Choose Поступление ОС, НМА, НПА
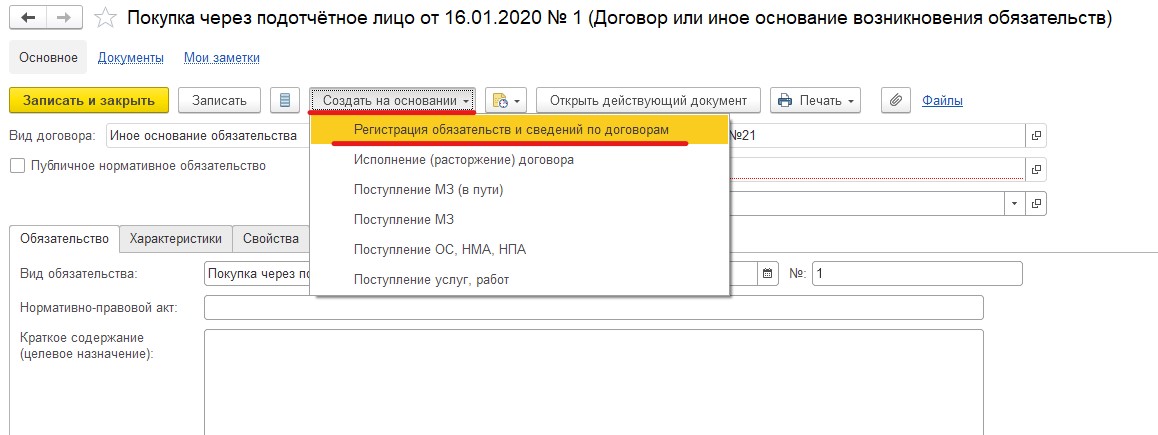1158x435 pixels. [x=520, y=250]
